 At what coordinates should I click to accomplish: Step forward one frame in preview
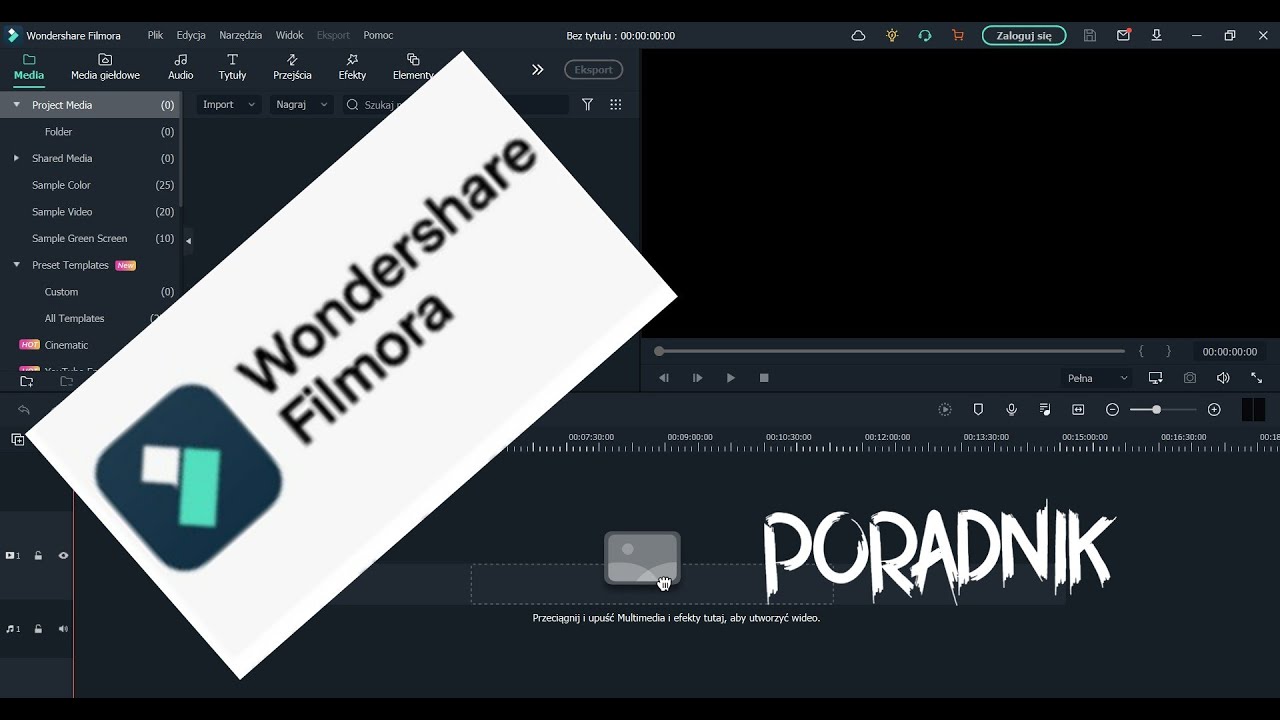(698, 378)
